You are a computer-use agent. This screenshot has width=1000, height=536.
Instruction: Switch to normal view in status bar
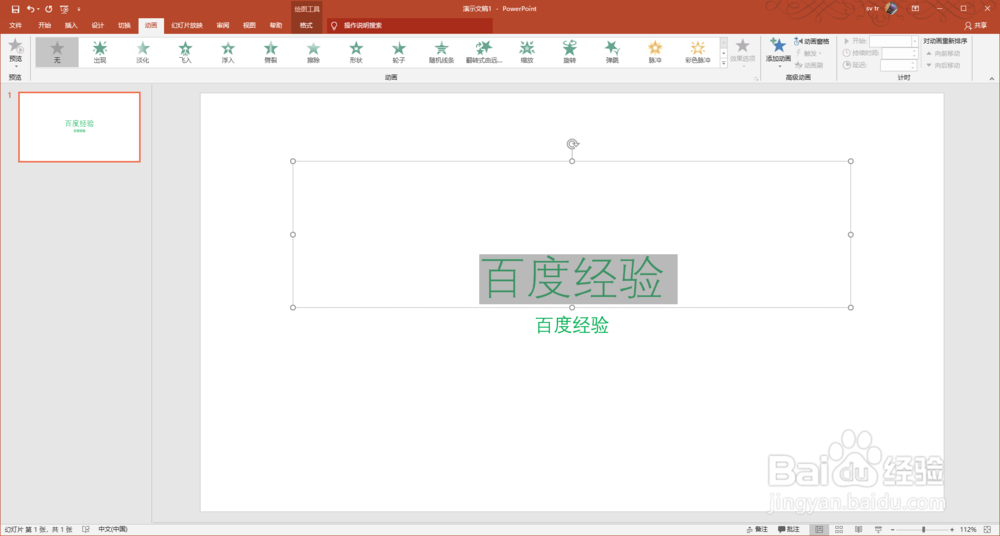(819, 530)
